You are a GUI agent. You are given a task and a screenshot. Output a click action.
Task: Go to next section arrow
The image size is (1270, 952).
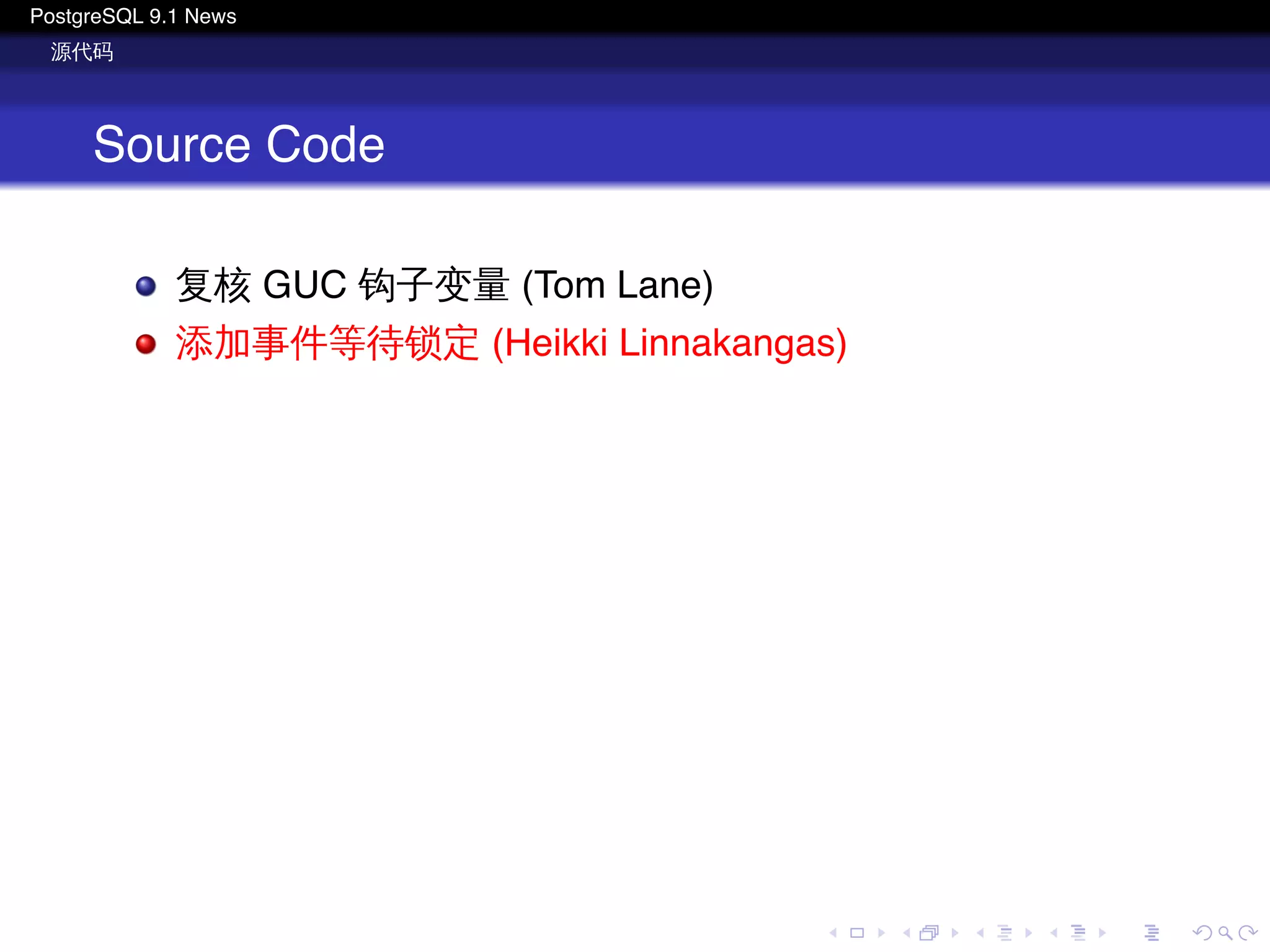[x=1103, y=932]
